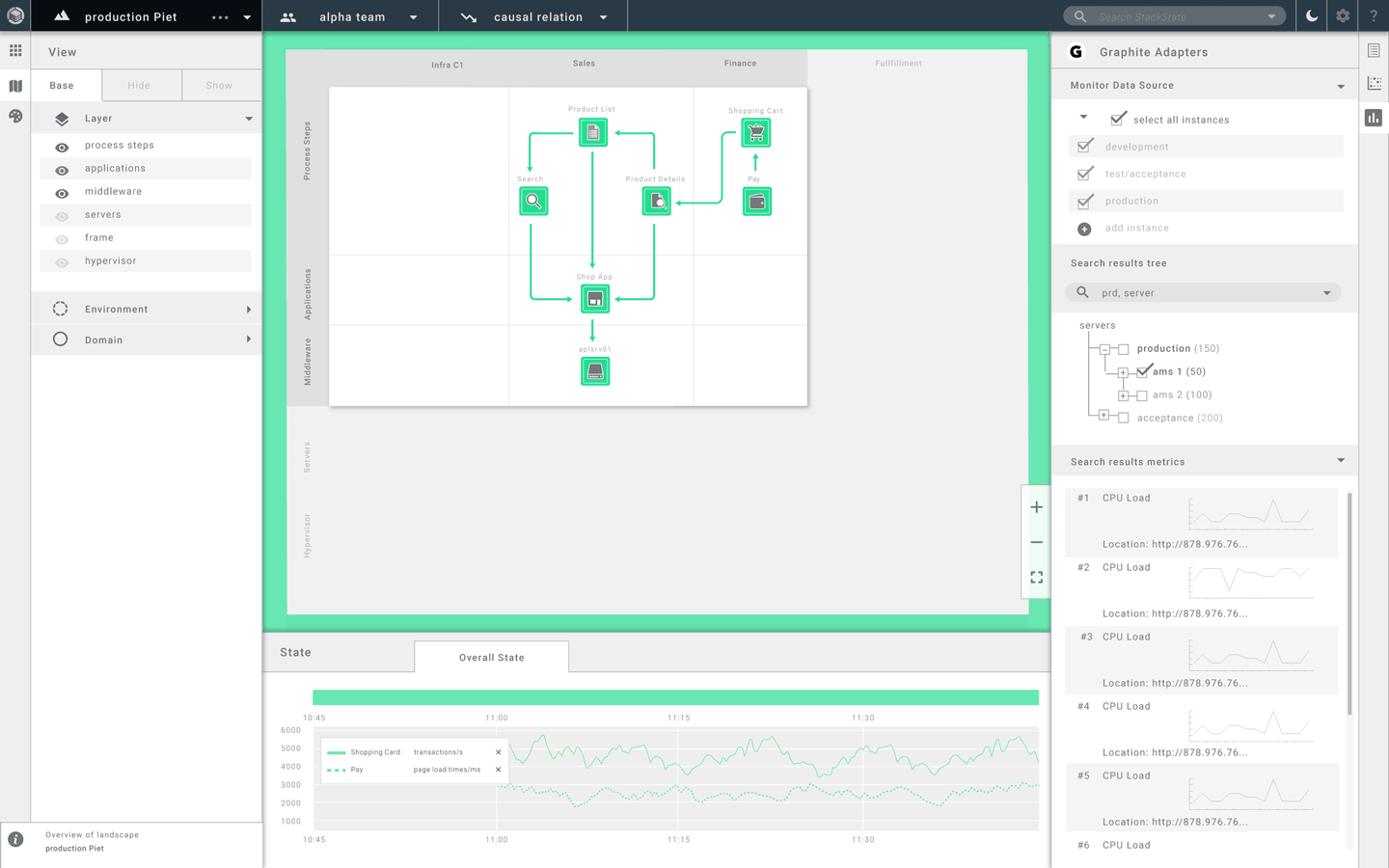Click the production Piet ellipsis menu
The width and height of the screenshot is (1389, 868).
220,17
